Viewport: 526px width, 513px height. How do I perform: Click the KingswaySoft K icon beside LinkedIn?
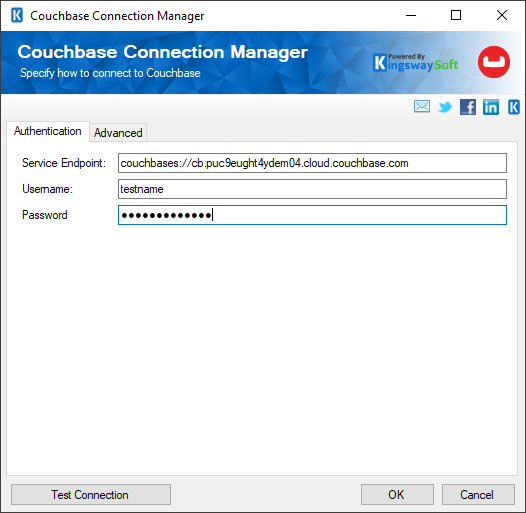(514, 107)
